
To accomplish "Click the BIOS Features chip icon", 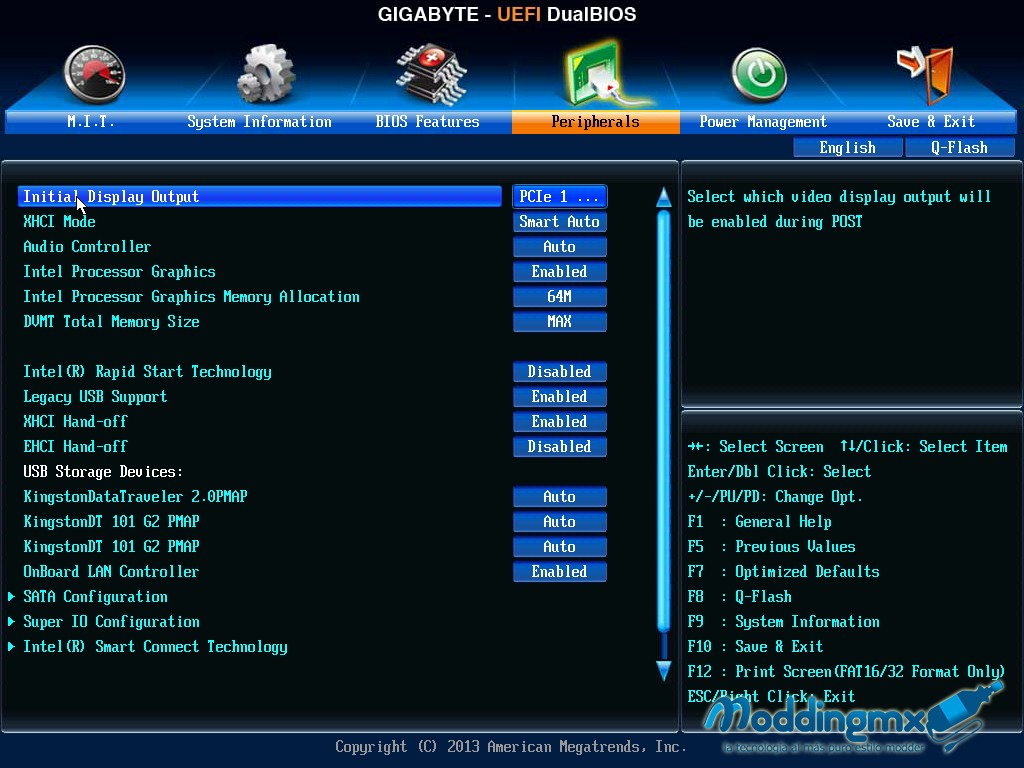I will coord(431,74).
